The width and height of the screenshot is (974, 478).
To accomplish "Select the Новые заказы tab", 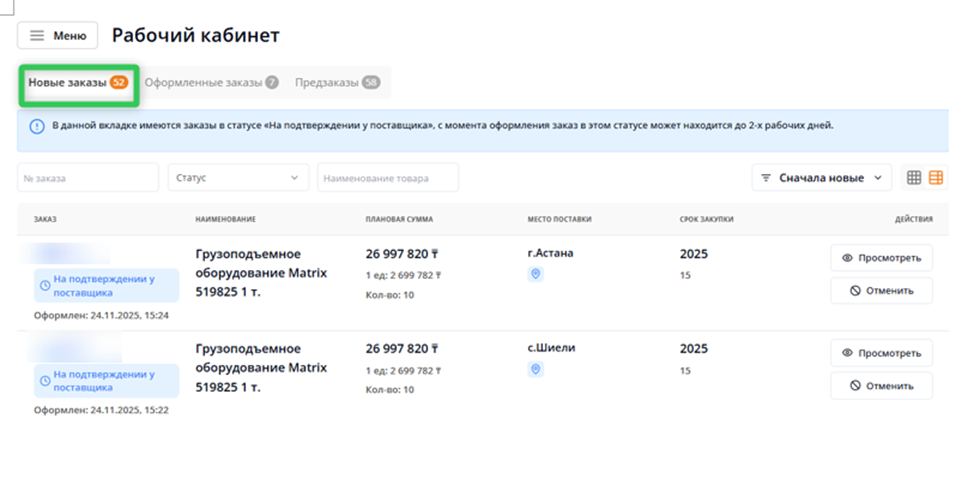I will (x=67, y=83).
